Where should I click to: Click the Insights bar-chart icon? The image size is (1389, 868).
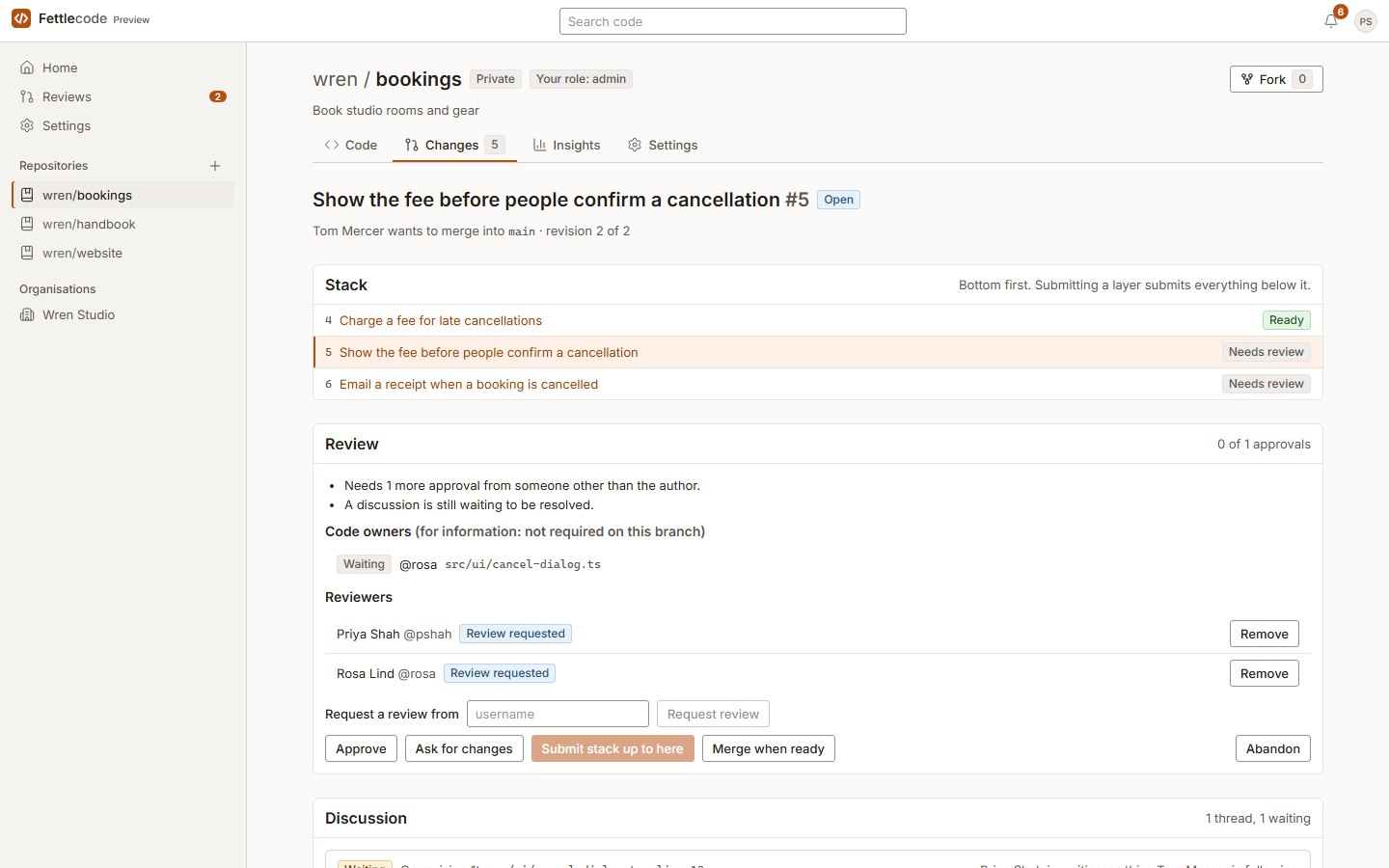tap(539, 145)
